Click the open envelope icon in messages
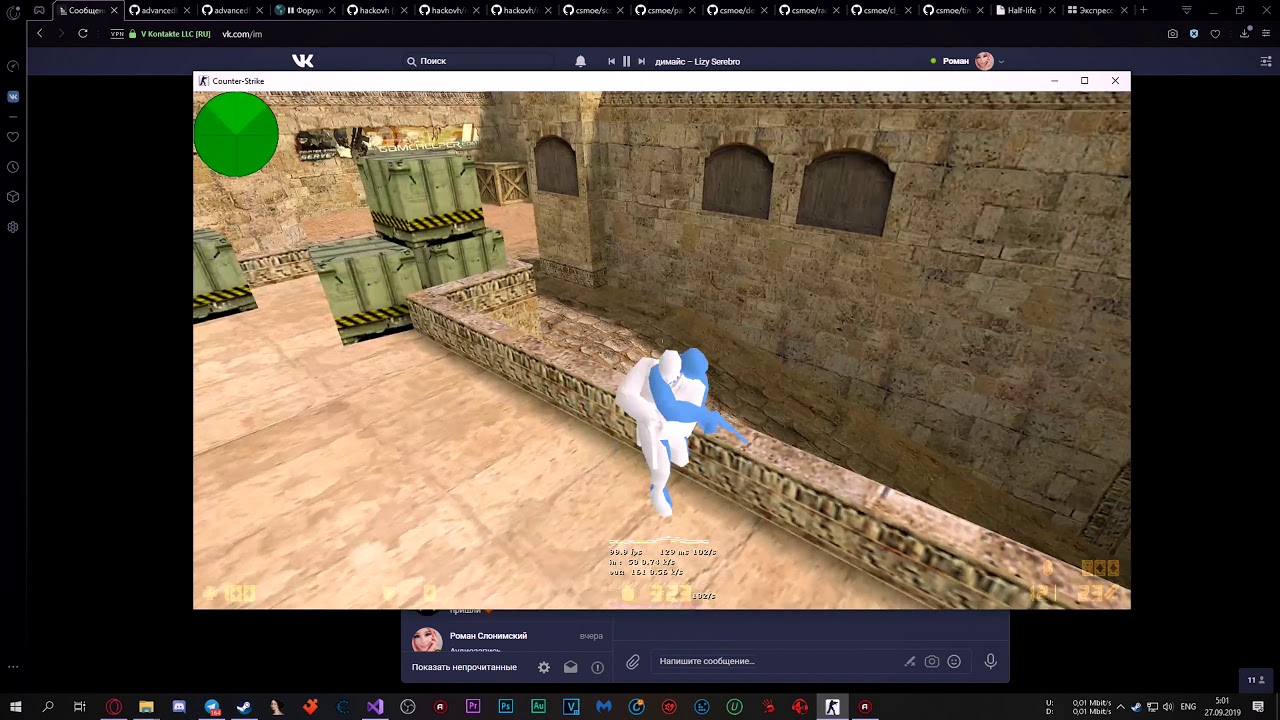The width and height of the screenshot is (1280, 720). tap(570, 667)
